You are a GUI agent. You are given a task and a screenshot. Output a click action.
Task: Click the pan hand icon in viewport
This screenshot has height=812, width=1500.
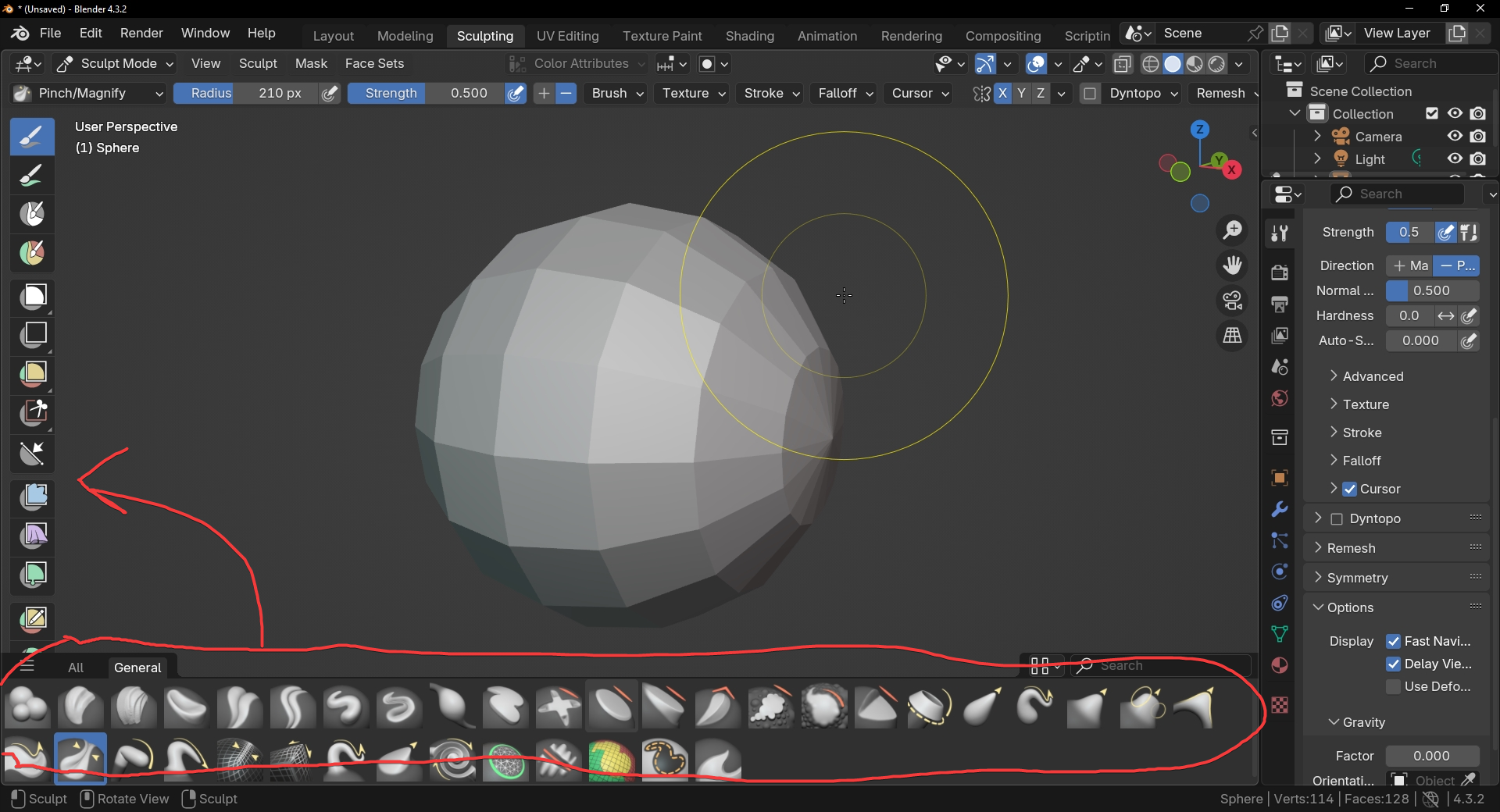1232,265
